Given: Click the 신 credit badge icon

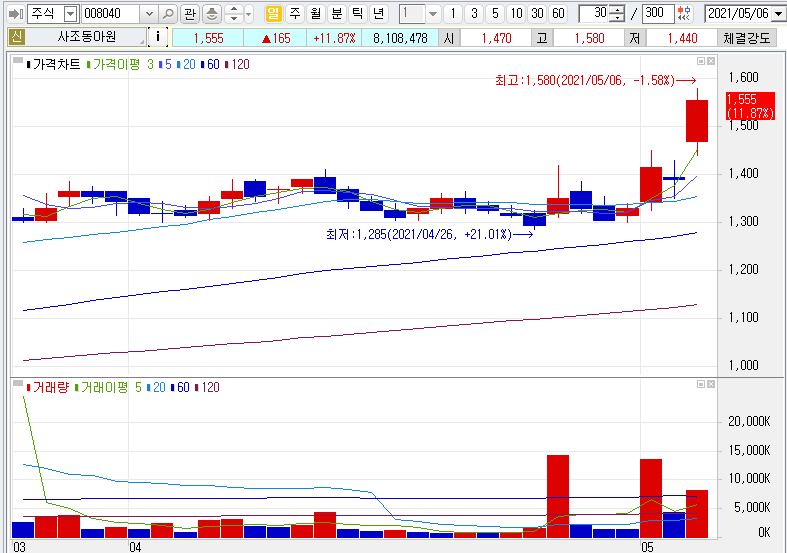Looking at the screenshot, I should pyautogui.click(x=17, y=37).
